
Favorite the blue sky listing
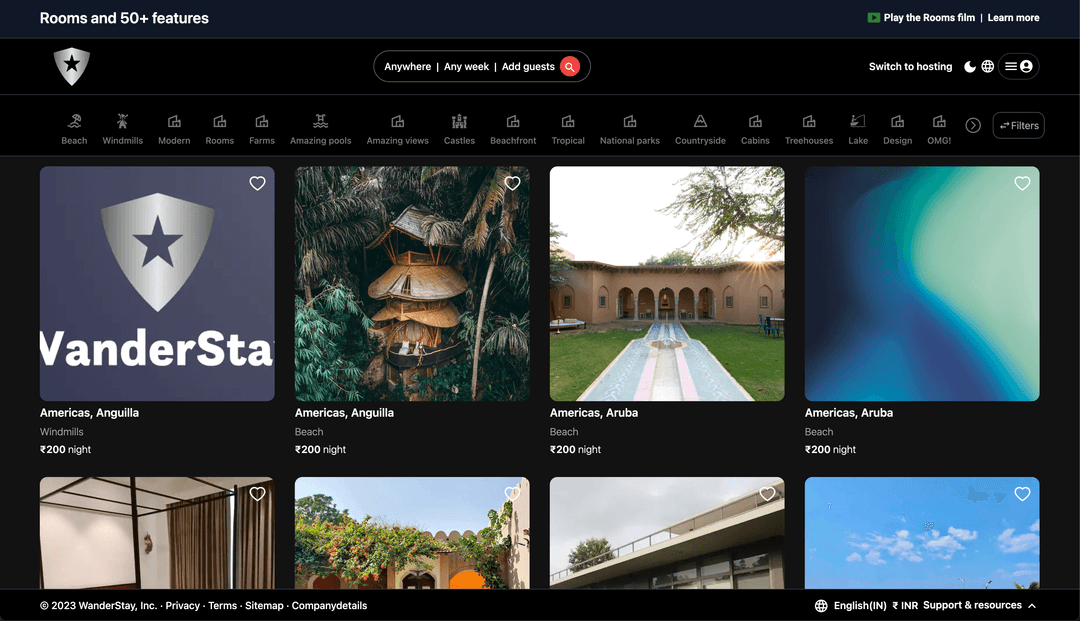(1022, 494)
